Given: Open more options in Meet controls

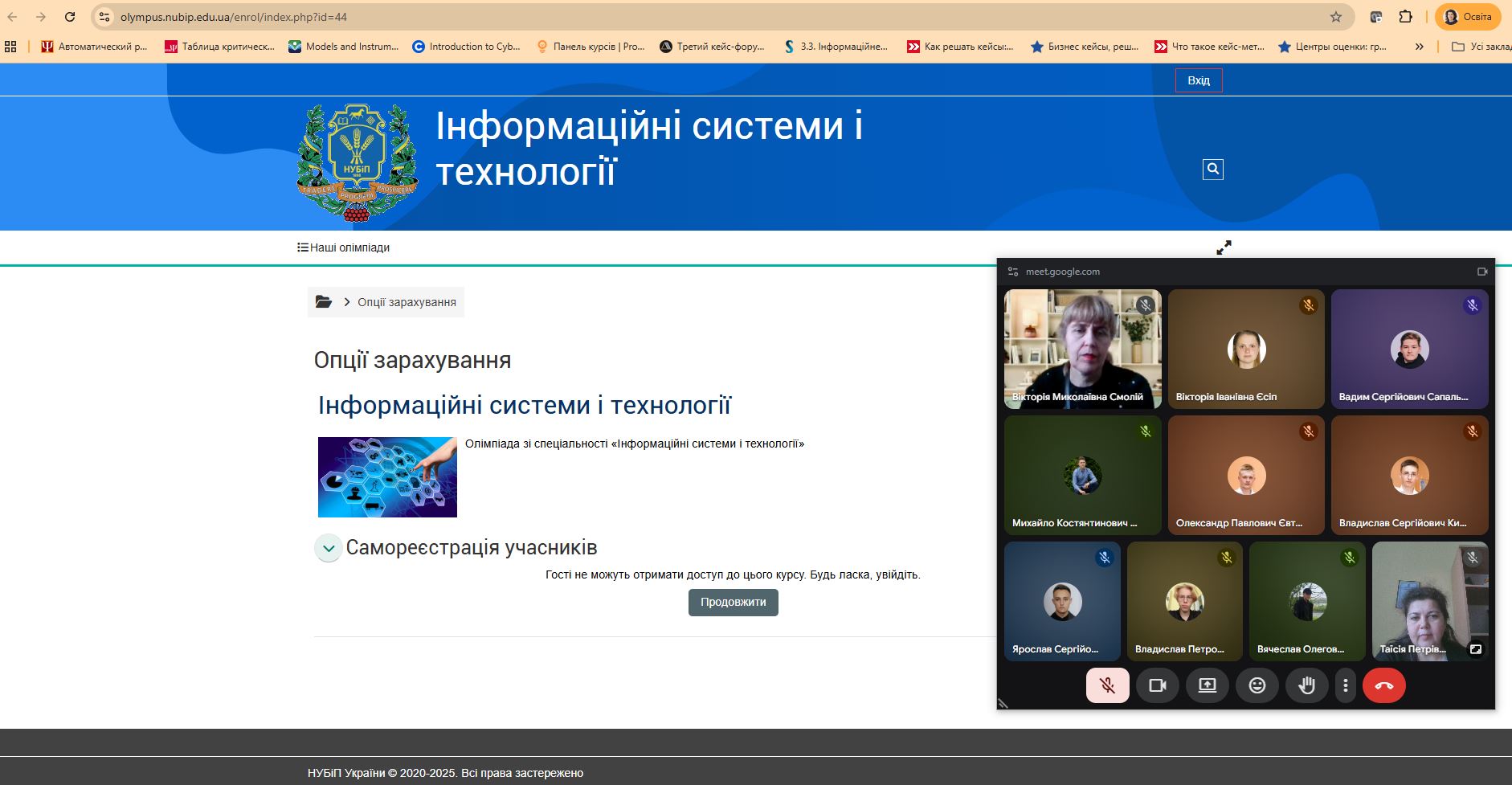Looking at the screenshot, I should coord(1345,685).
